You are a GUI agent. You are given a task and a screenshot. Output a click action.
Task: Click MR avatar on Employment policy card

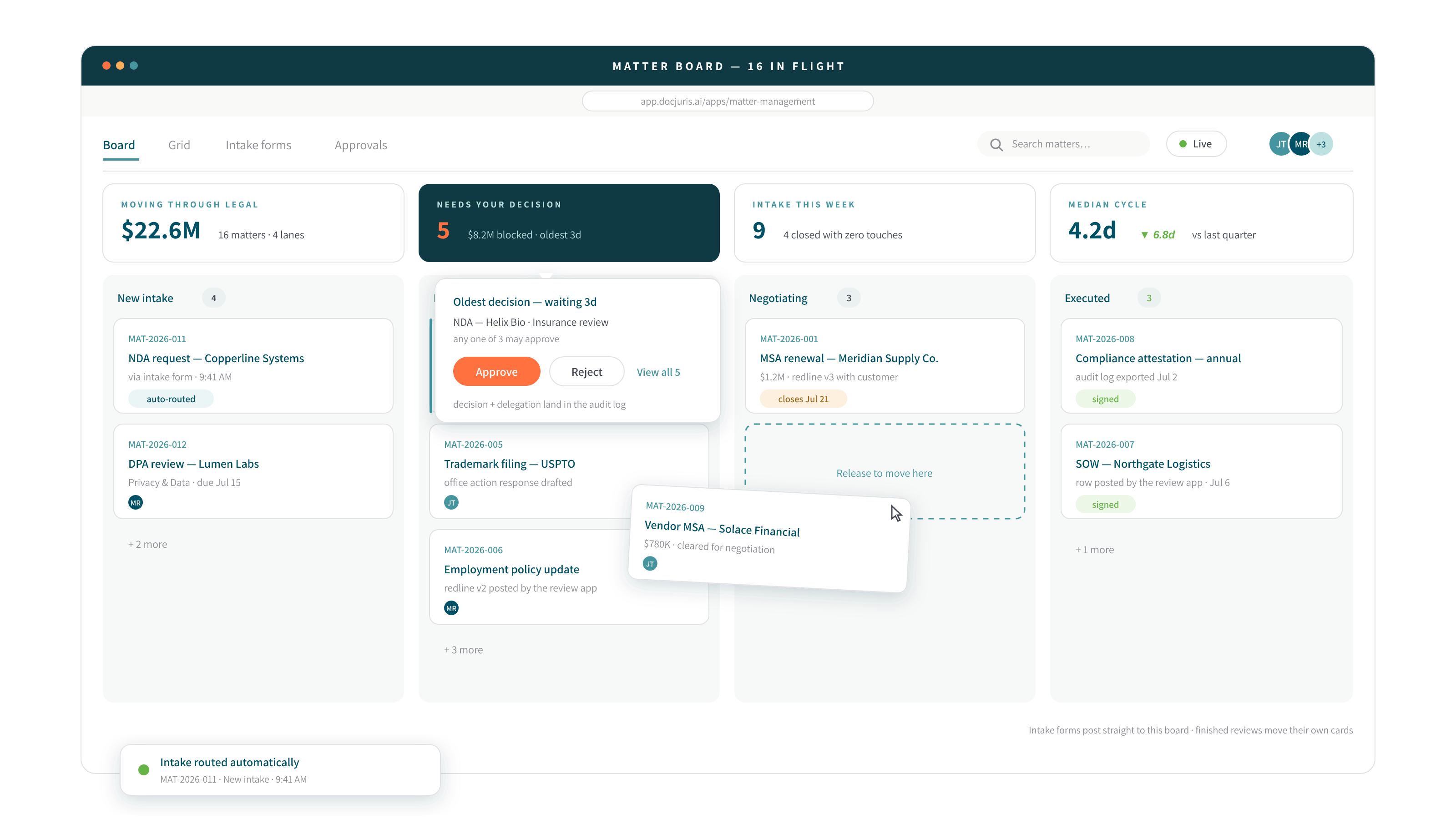tap(451, 608)
